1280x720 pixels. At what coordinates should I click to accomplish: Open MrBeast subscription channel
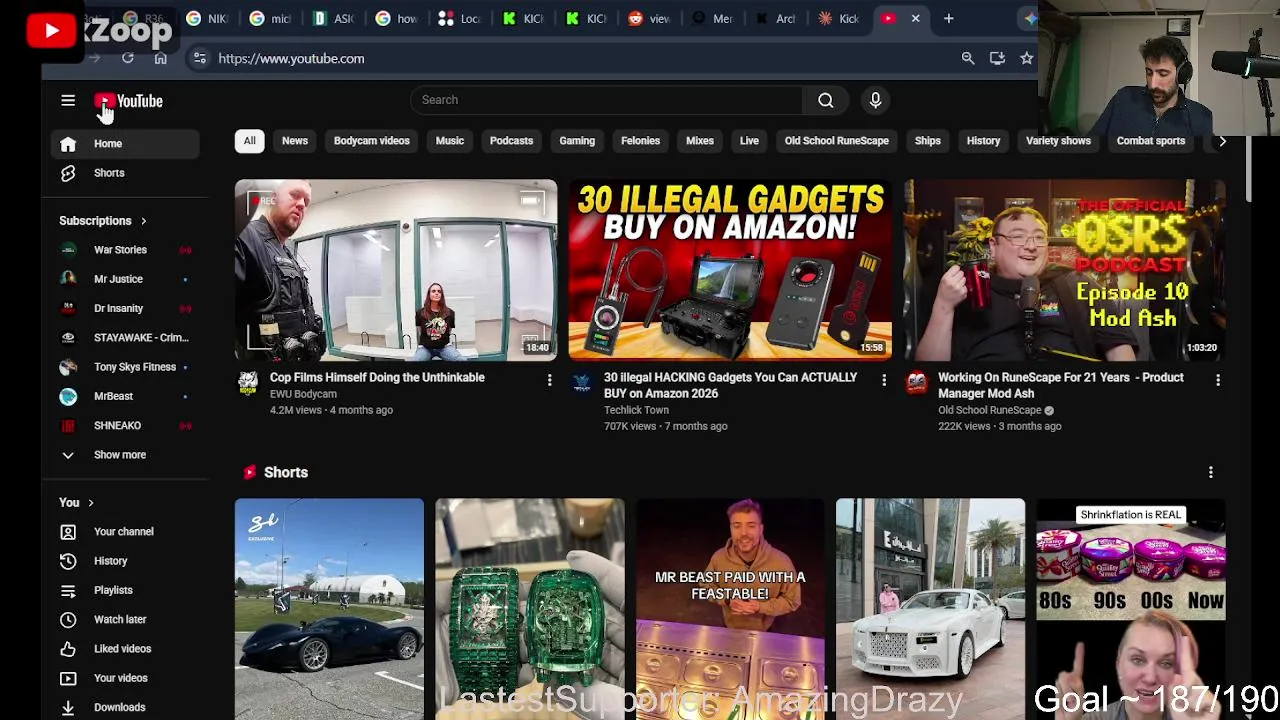pyautogui.click(x=125, y=396)
